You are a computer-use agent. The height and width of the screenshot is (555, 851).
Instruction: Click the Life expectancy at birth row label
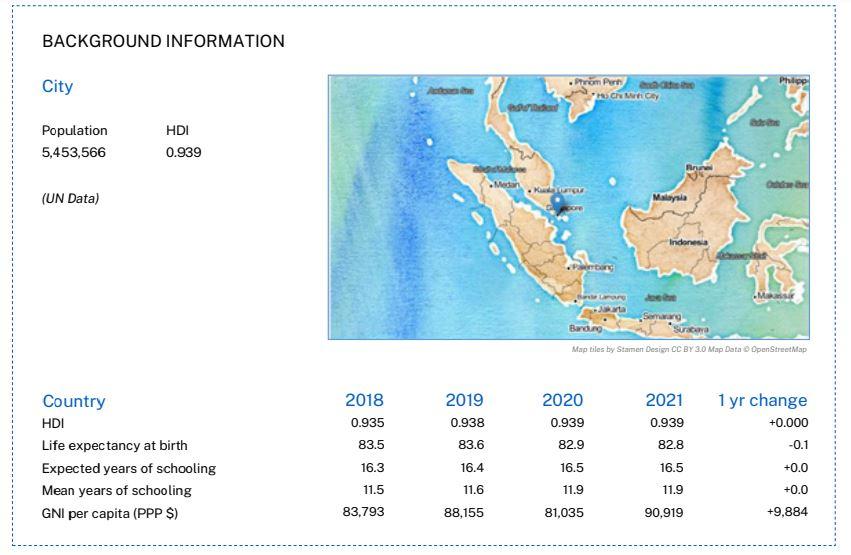click(x=114, y=445)
